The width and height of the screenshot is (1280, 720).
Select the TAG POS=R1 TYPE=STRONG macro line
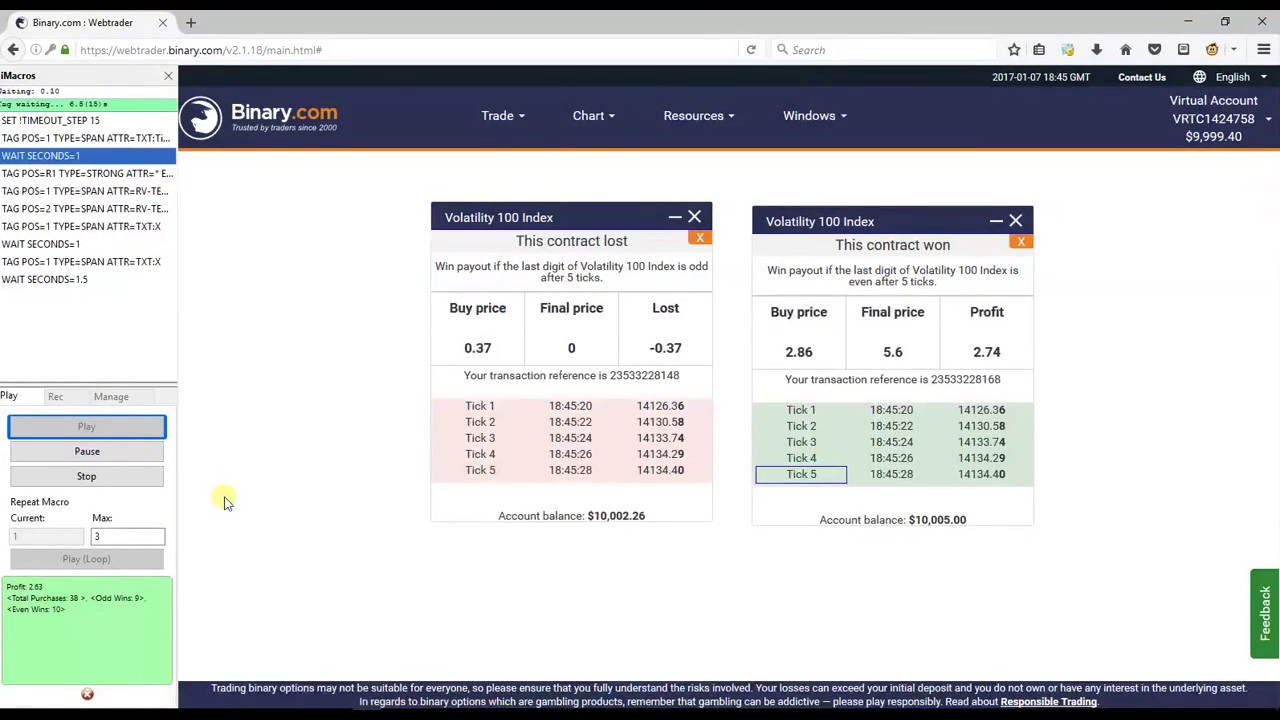[88, 173]
